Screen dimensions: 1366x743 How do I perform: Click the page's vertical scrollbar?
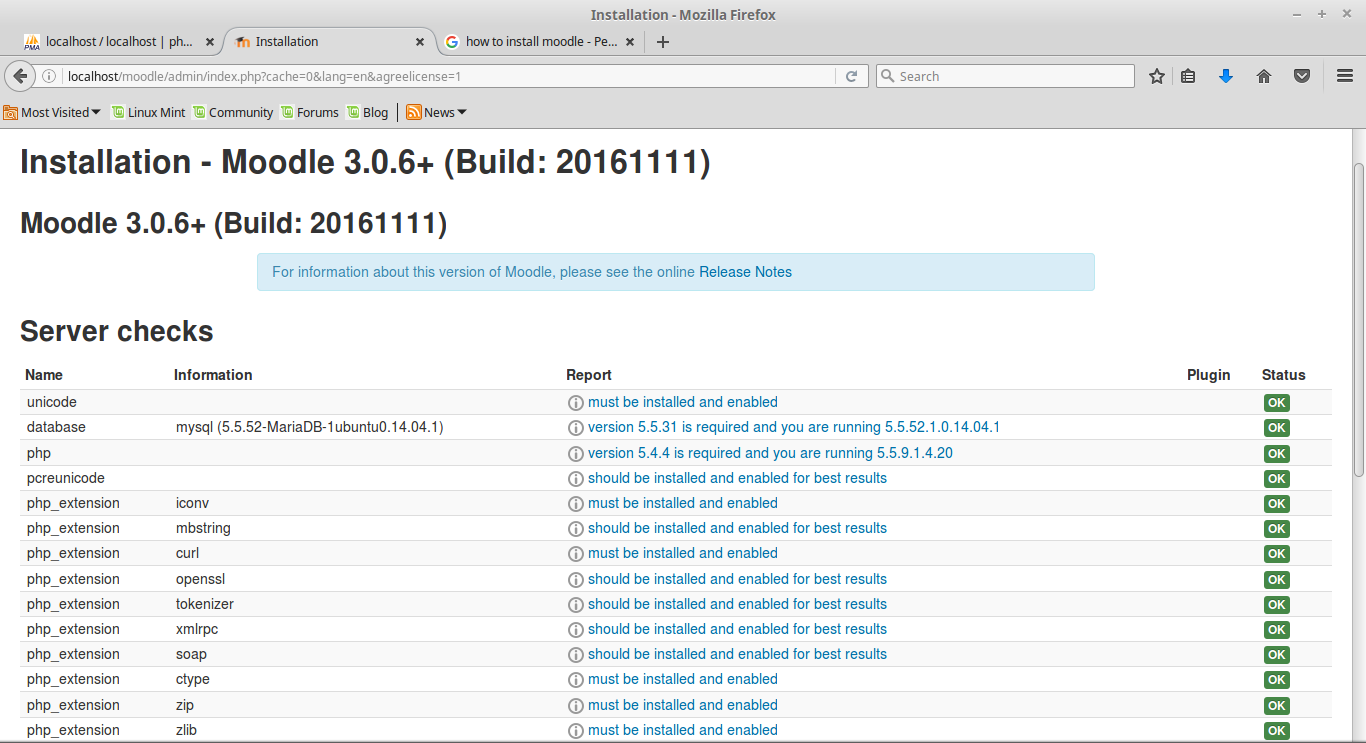(x=1358, y=320)
